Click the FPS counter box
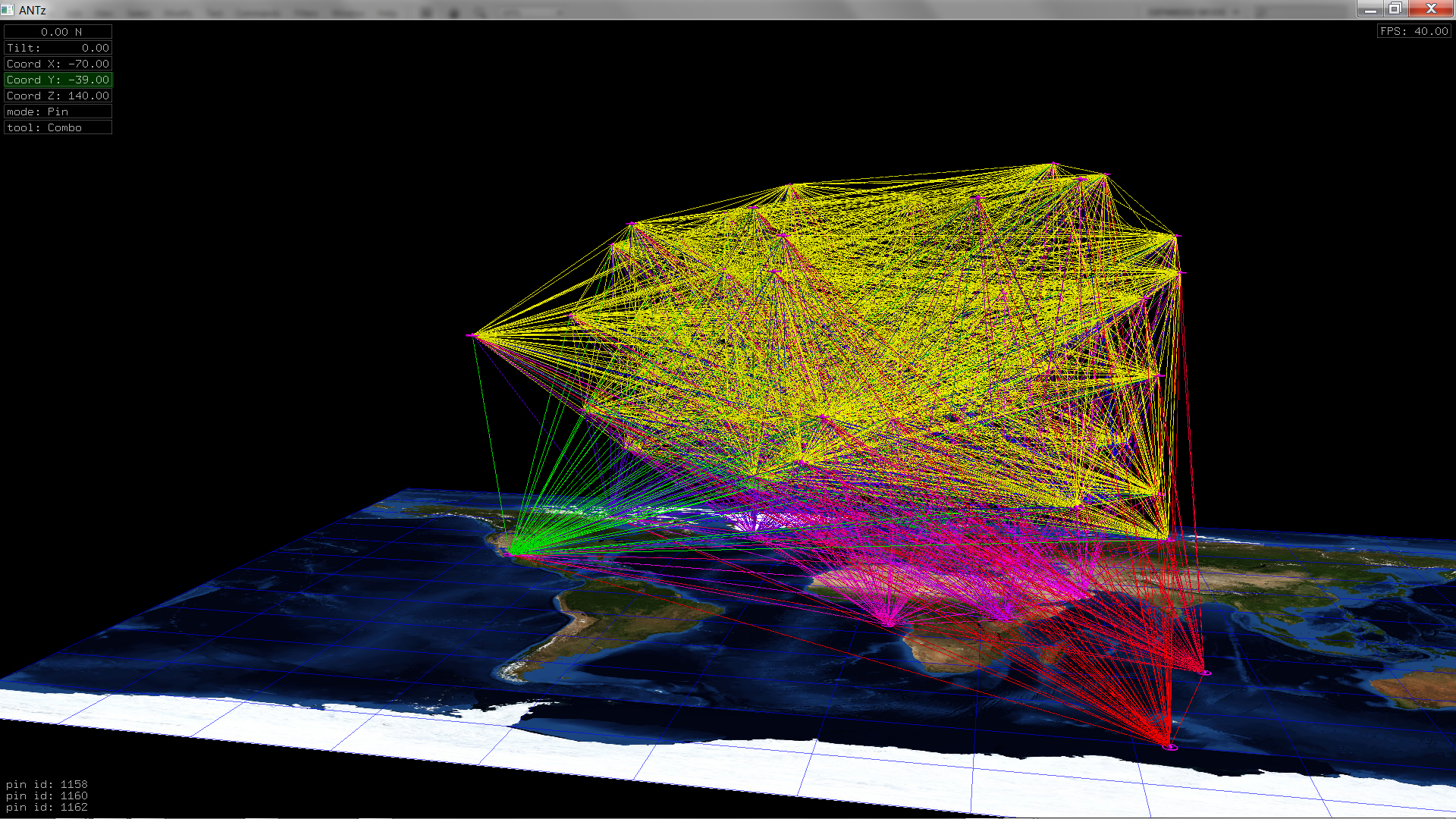The image size is (1456, 819). tap(1414, 31)
